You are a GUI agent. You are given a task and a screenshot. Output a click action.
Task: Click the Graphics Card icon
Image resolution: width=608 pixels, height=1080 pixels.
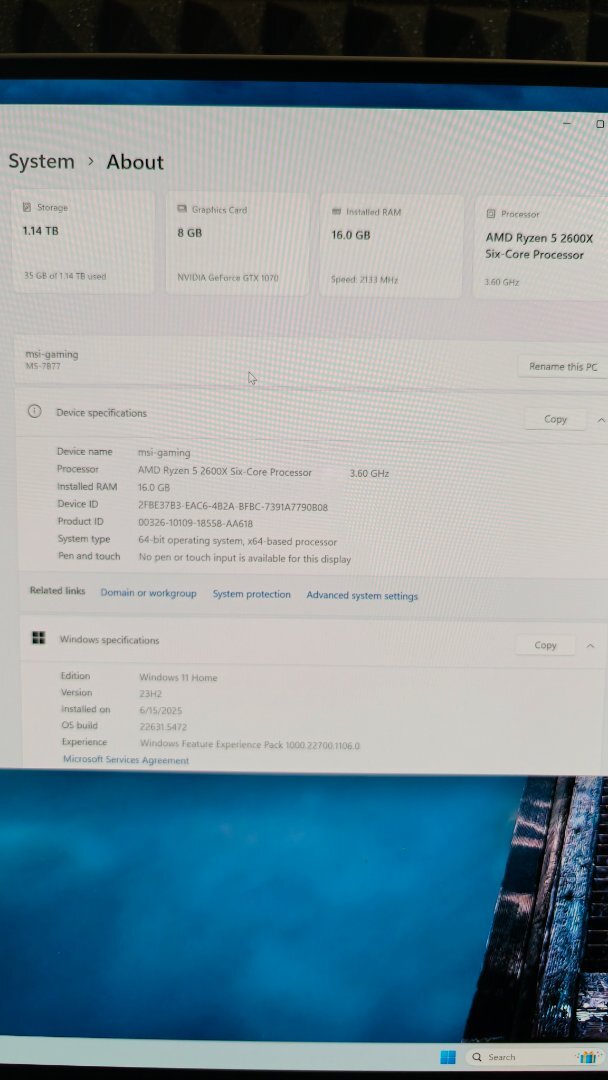click(x=182, y=209)
